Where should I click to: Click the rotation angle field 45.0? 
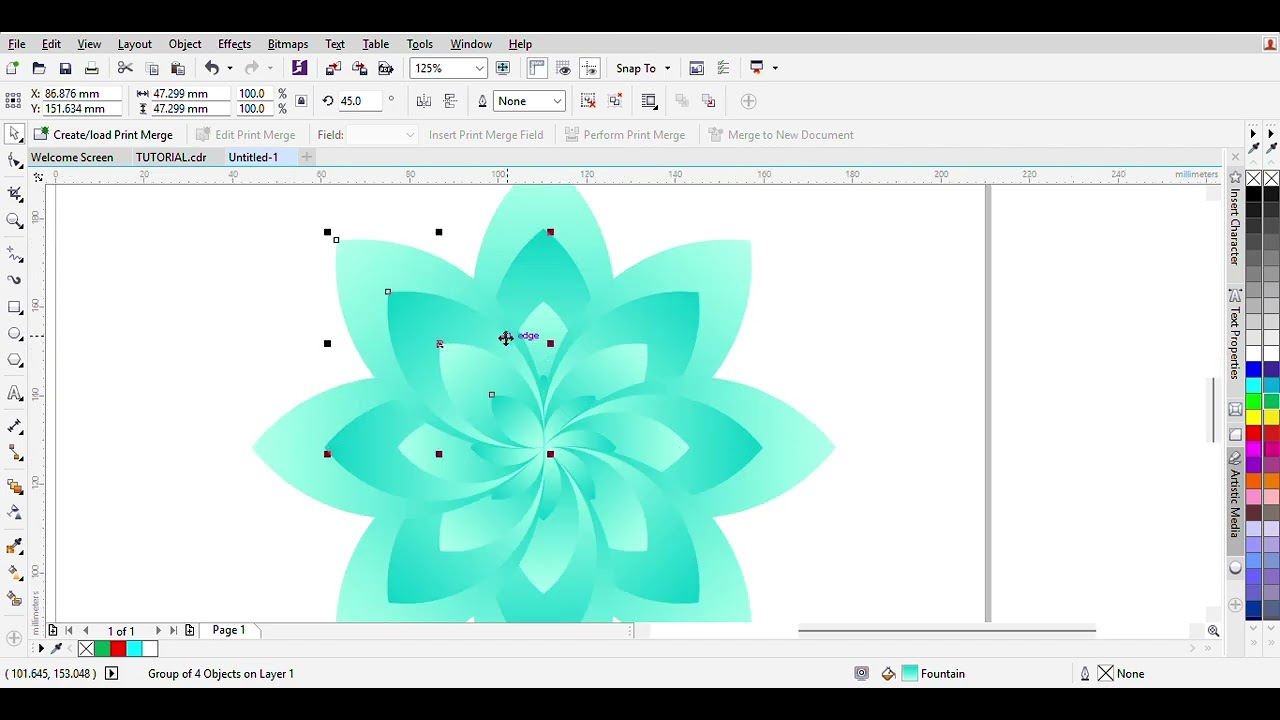[x=359, y=101]
